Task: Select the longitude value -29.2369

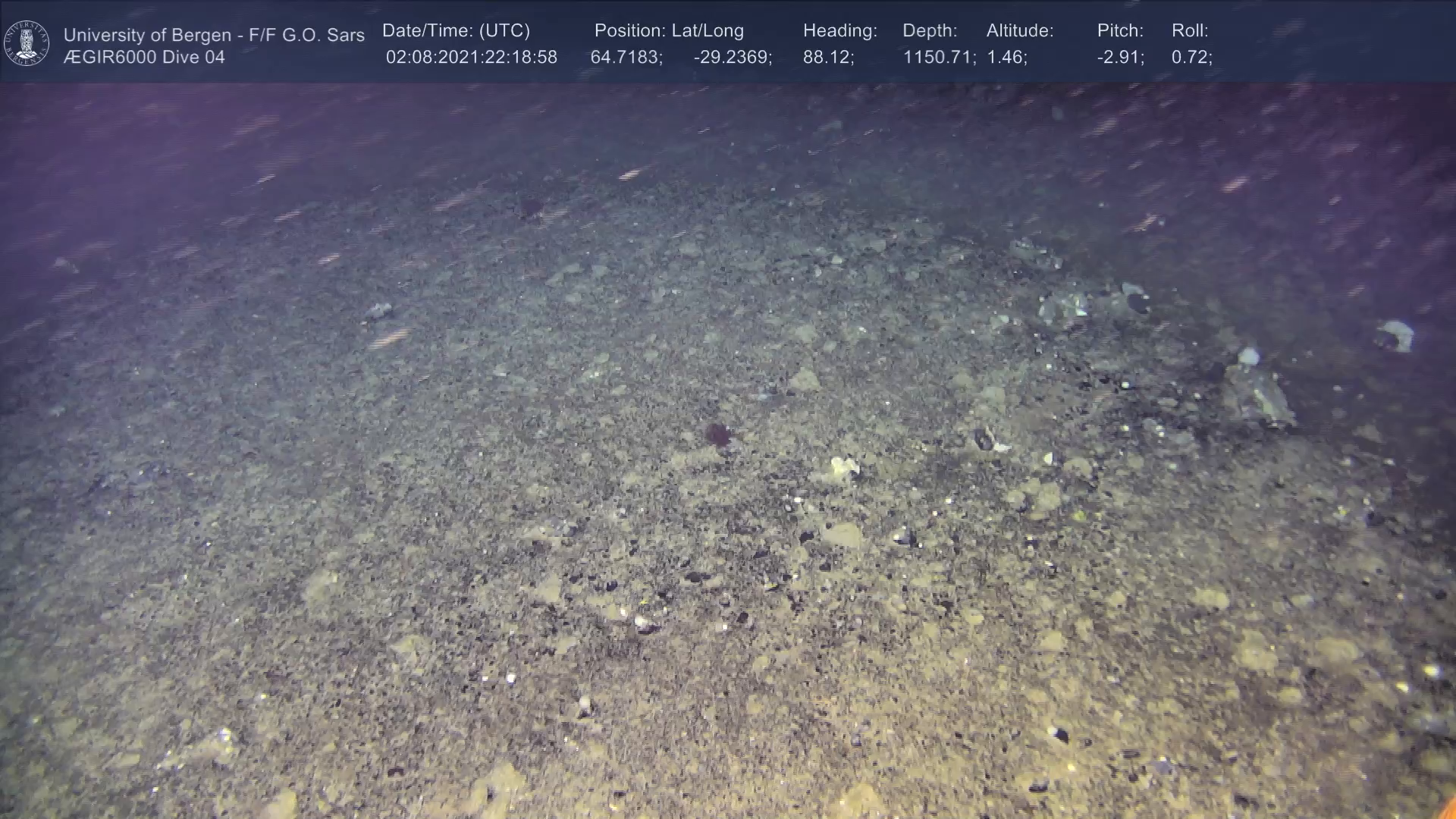Action: (x=732, y=58)
